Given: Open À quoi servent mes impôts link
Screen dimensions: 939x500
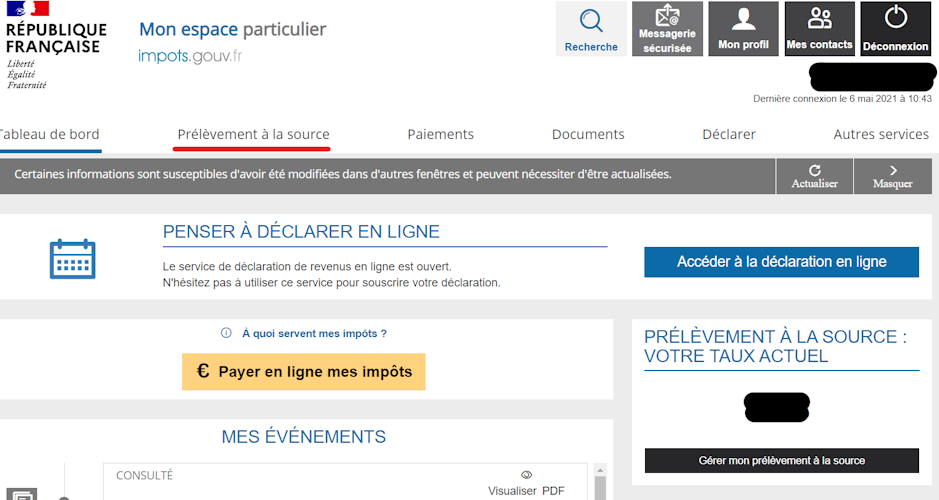Looking at the screenshot, I should (x=314, y=334).
